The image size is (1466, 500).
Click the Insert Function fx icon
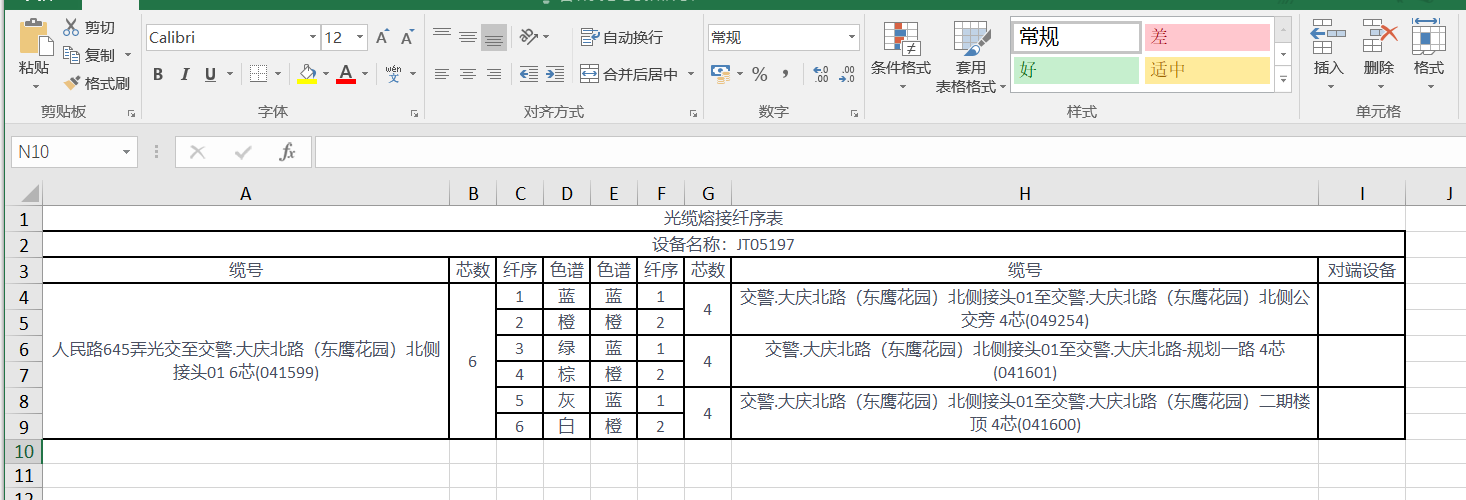[x=287, y=152]
